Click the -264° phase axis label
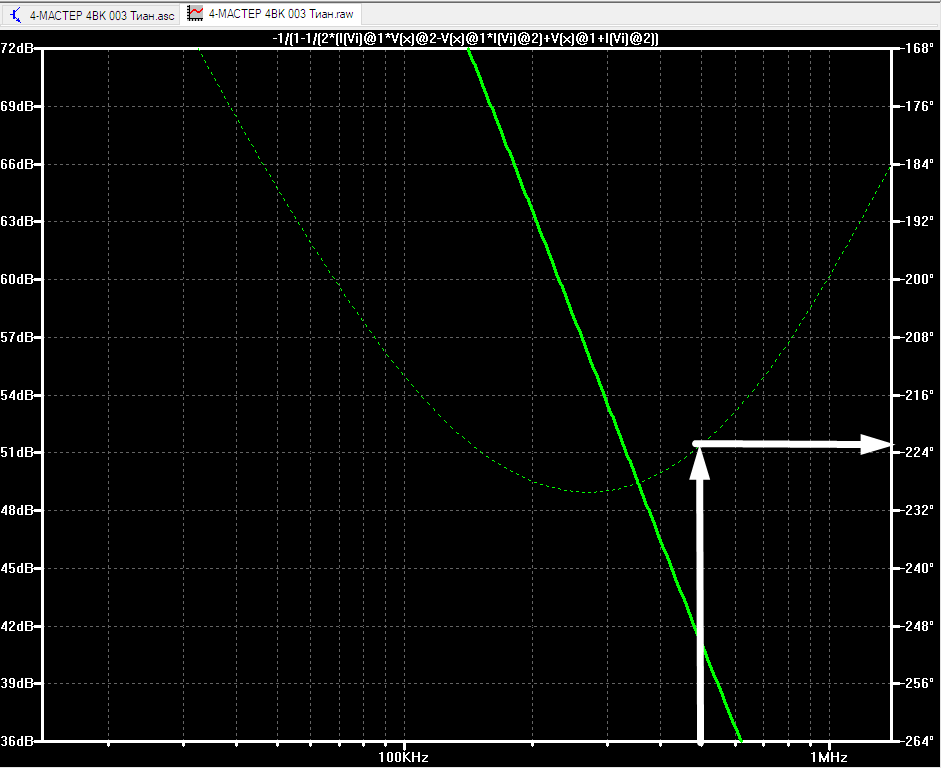This screenshot has height=768, width=941. [x=918, y=741]
